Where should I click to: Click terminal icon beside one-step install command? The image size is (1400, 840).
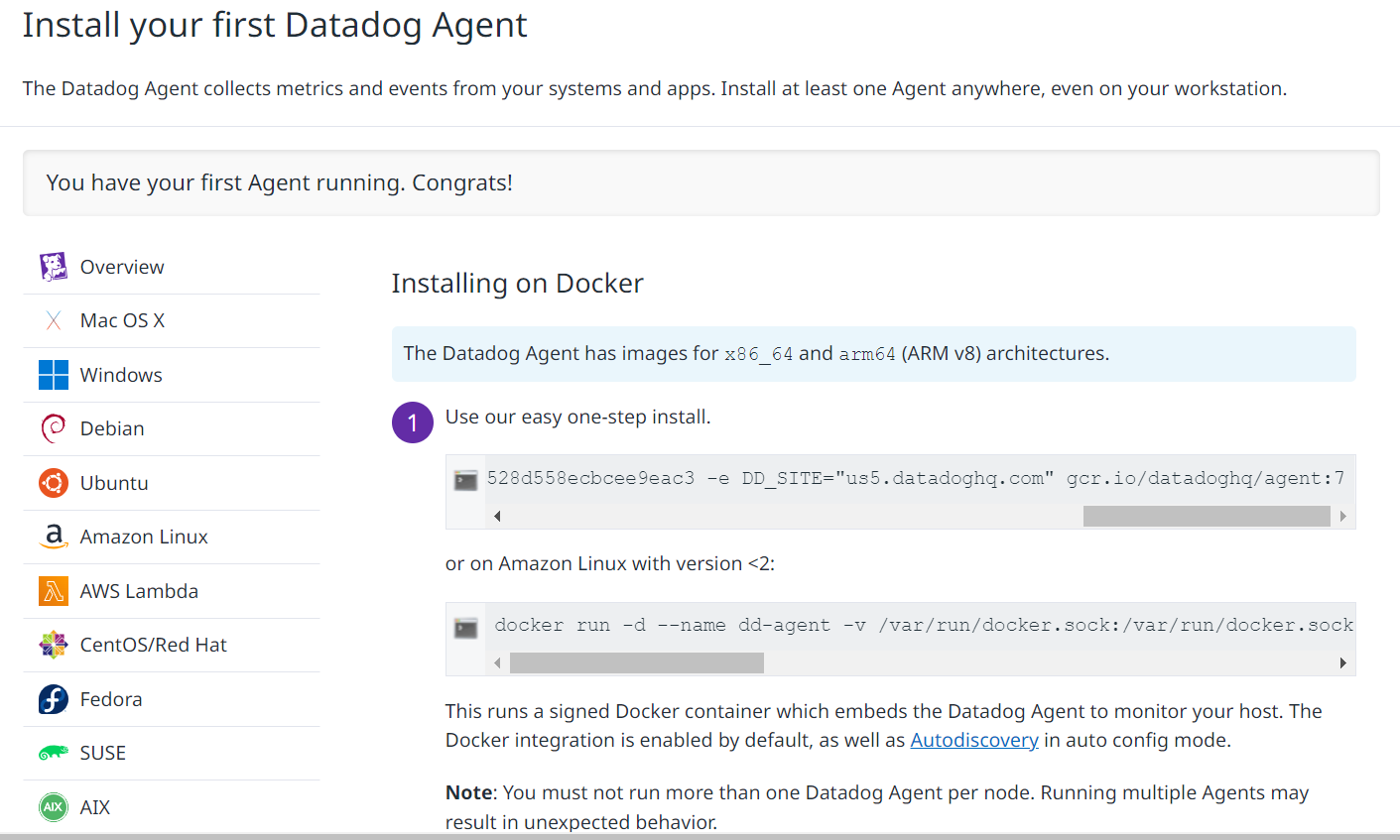[466, 481]
